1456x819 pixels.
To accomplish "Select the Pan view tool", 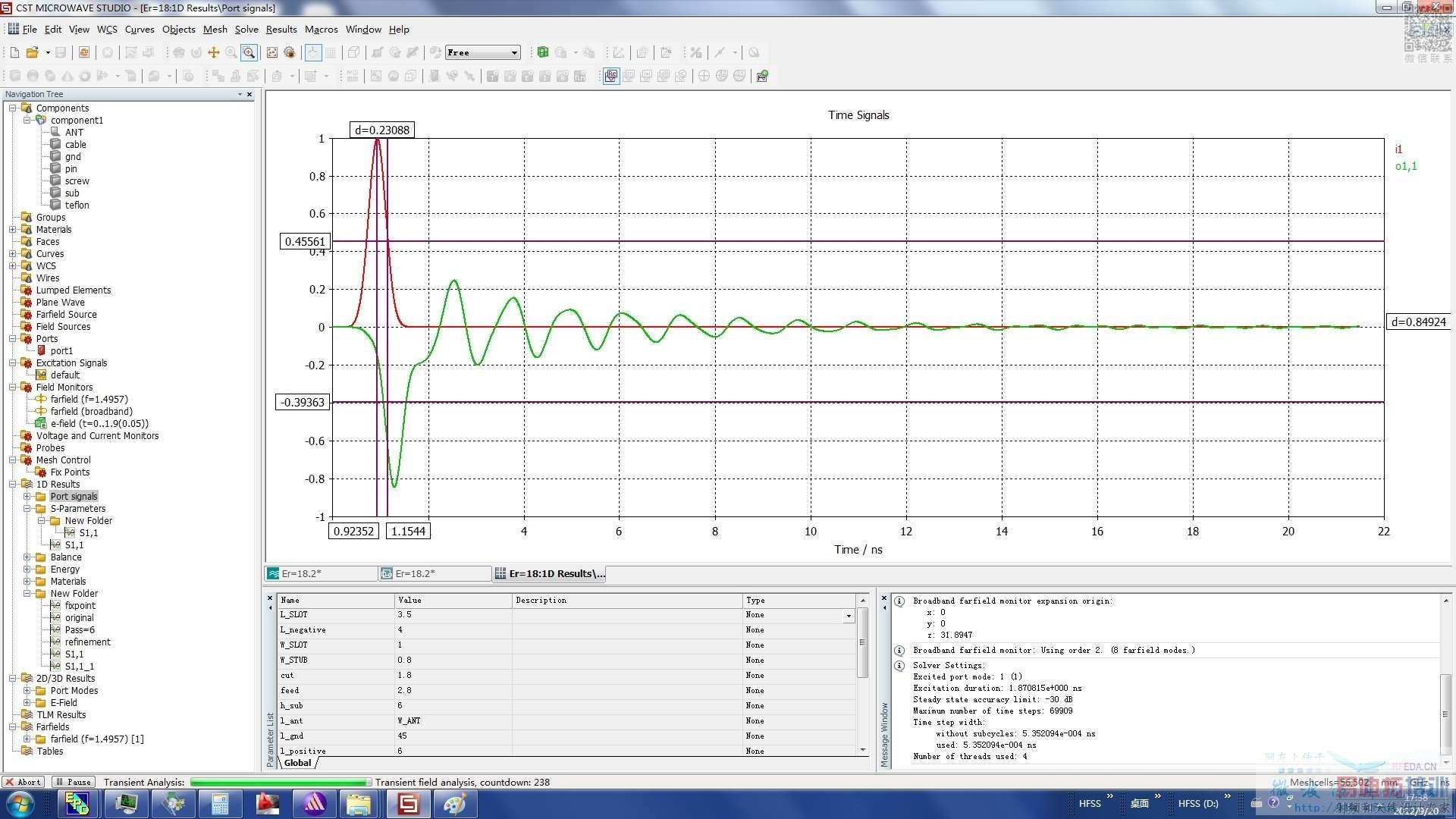I will (214, 52).
